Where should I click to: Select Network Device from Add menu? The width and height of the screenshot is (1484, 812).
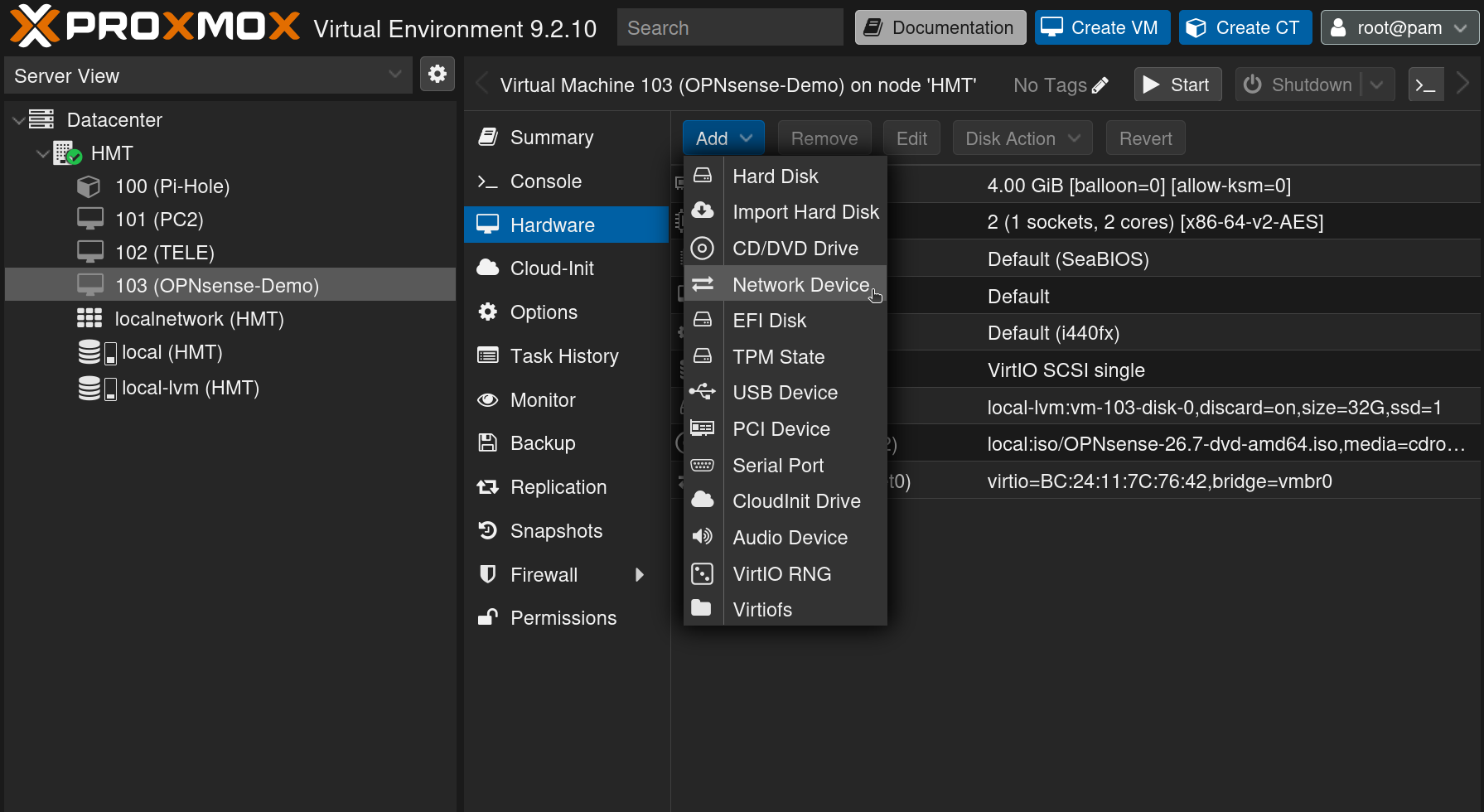click(x=786, y=284)
